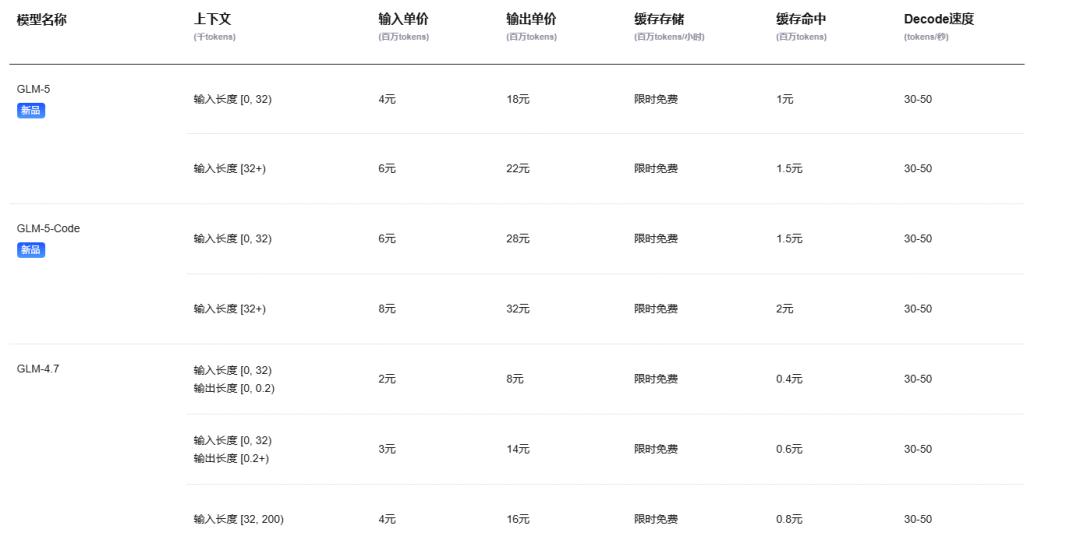Select the 22元 output price cell

point(518,169)
